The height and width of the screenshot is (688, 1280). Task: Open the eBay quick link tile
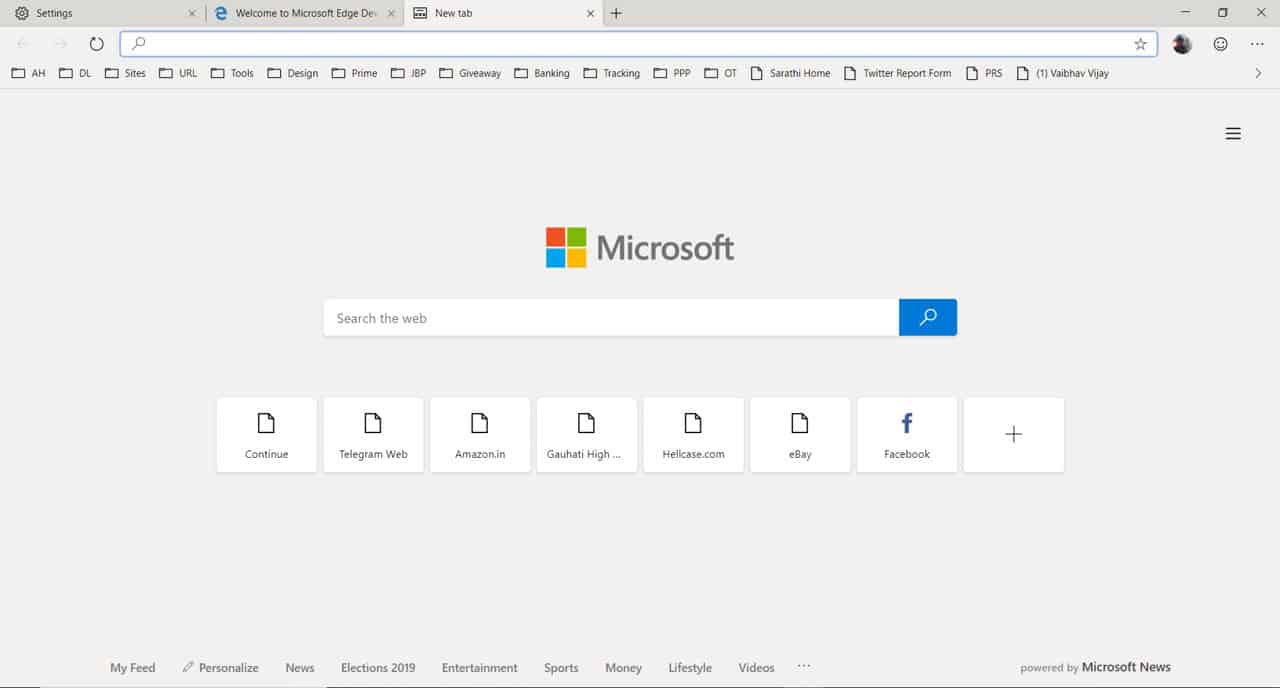click(800, 435)
